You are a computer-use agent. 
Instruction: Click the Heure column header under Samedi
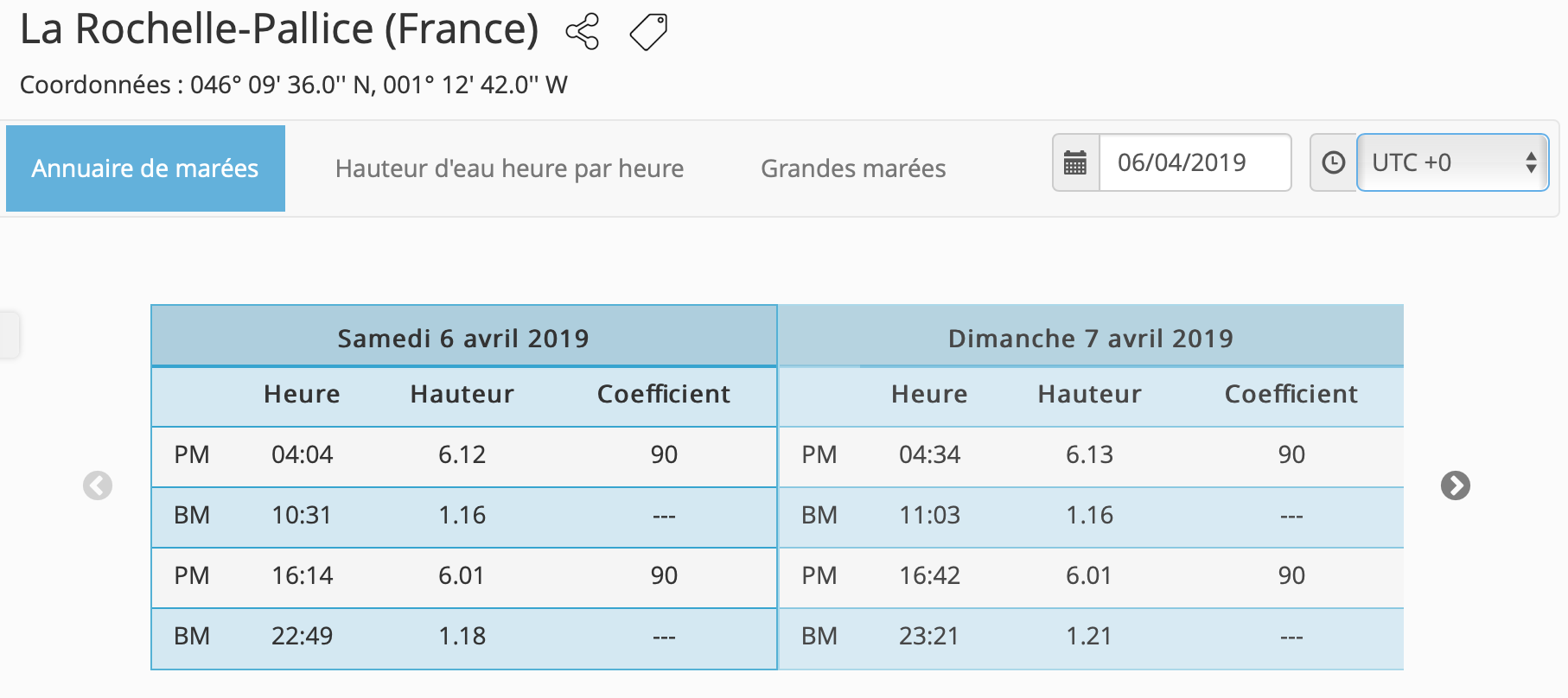click(x=302, y=394)
